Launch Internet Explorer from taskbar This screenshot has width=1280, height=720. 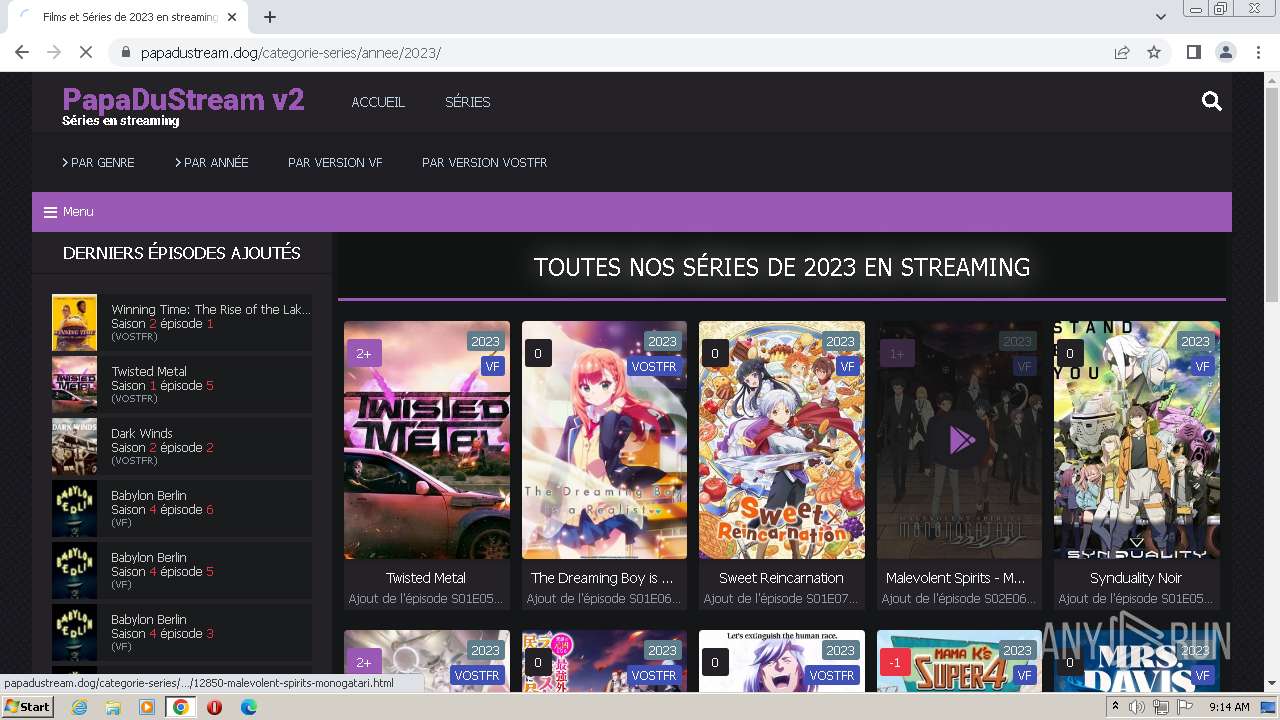click(79, 707)
